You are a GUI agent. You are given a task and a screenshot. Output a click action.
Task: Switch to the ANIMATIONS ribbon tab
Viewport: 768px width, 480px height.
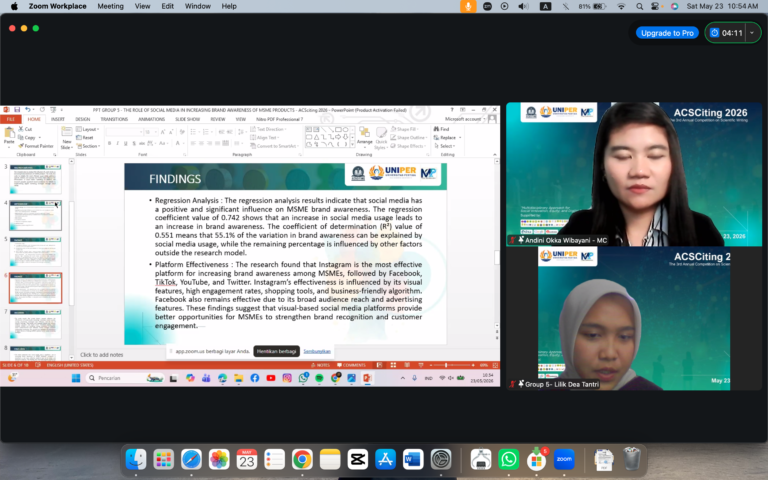coord(151,119)
